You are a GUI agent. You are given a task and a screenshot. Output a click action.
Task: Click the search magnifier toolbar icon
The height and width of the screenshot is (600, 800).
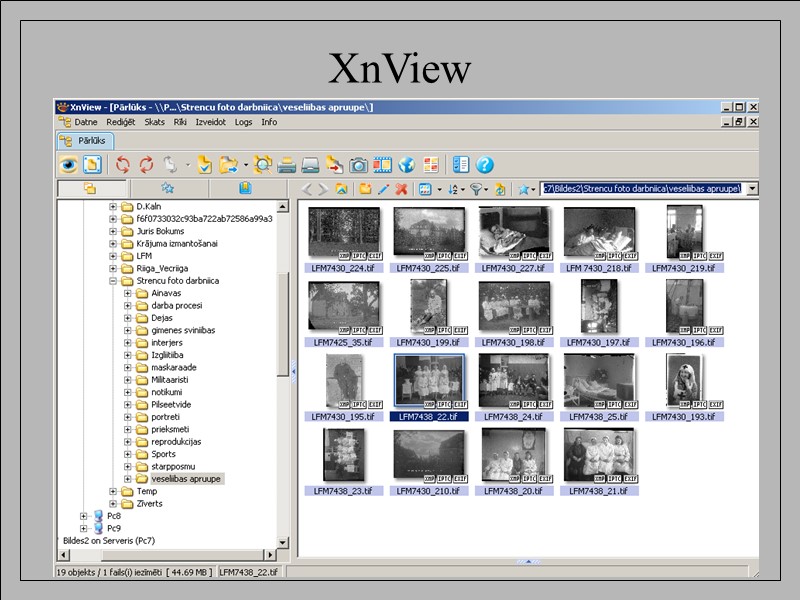263,165
